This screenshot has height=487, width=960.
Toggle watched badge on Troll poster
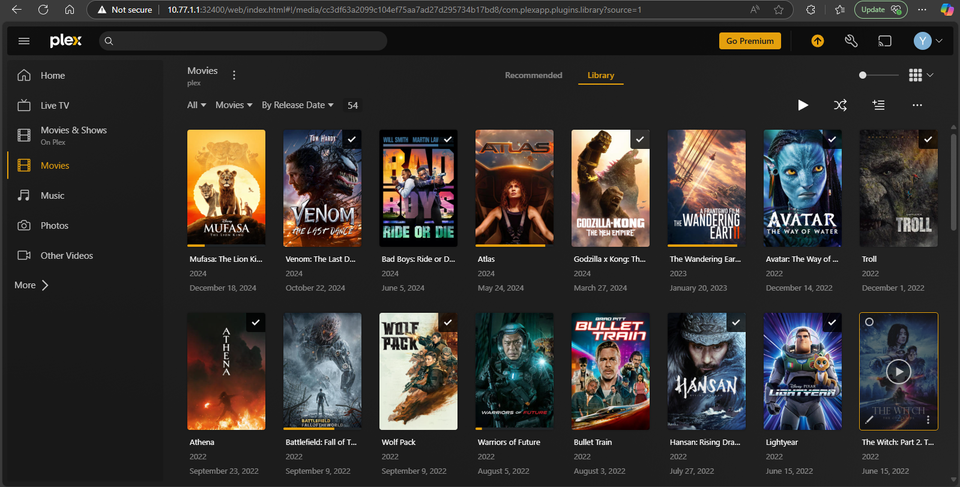(x=928, y=139)
